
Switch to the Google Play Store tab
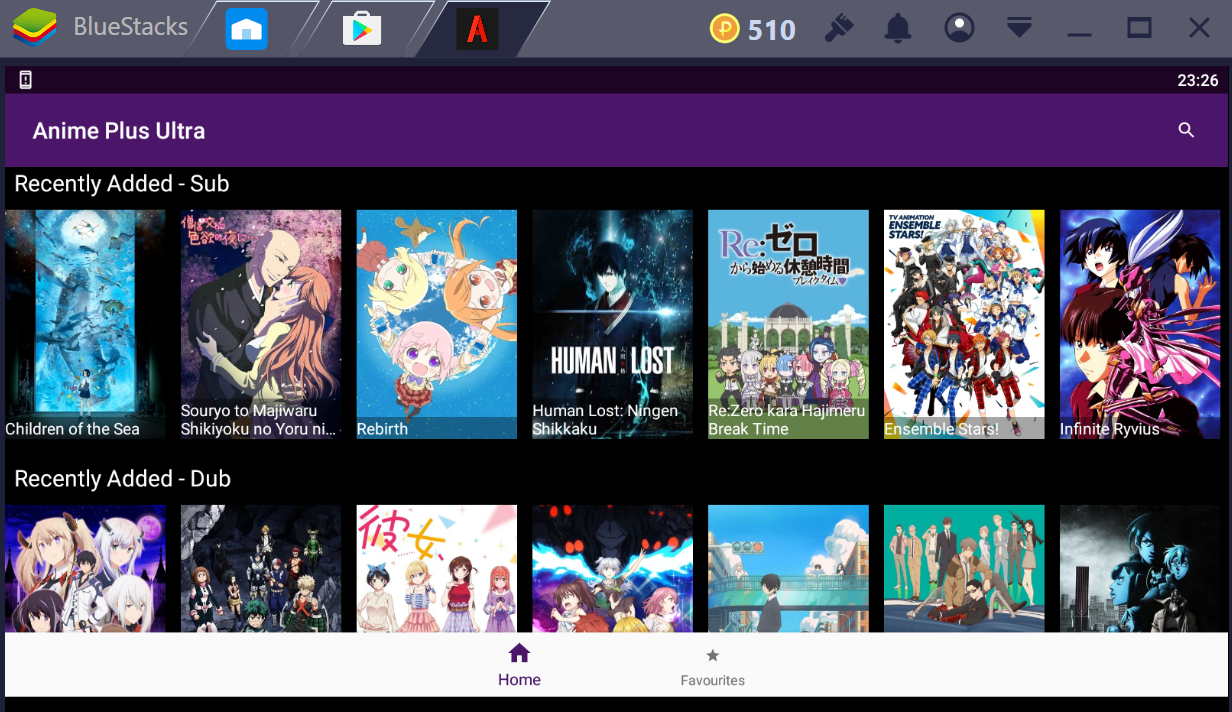[x=362, y=29]
